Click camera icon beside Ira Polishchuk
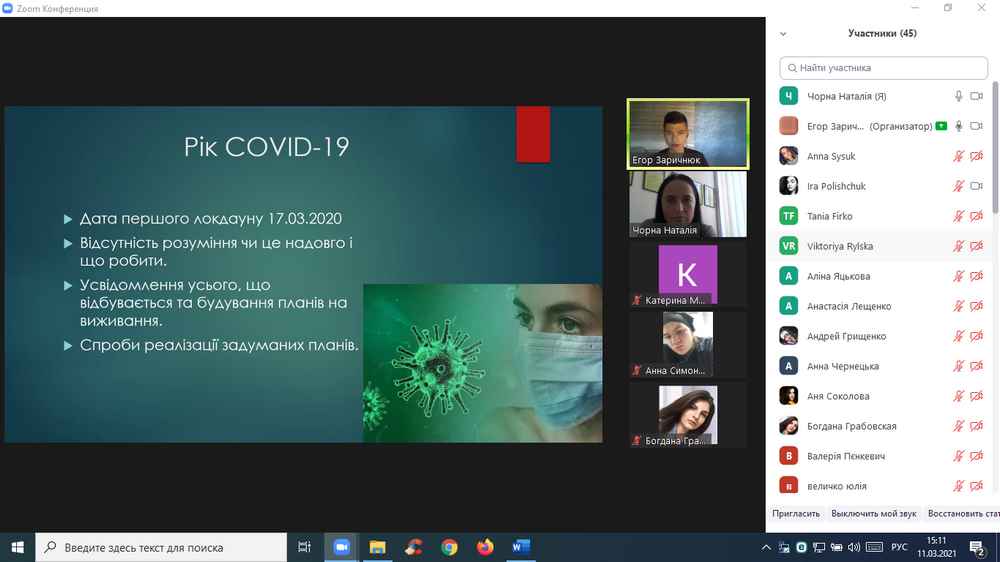The width and height of the screenshot is (1000, 562). (x=977, y=187)
